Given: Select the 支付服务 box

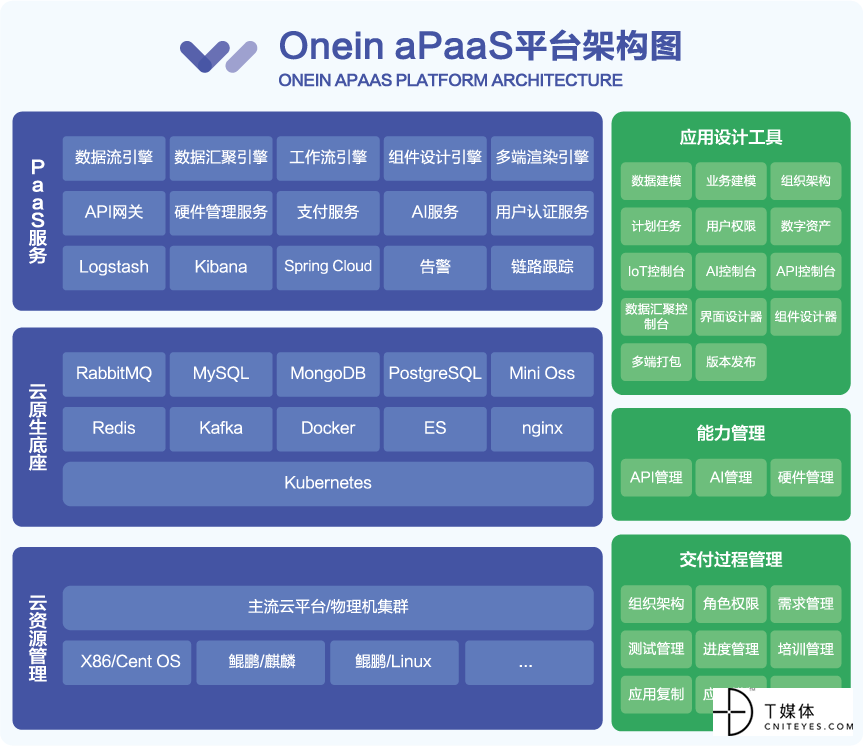Looking at the screenshot, I should pyautogui.click(x=328, y=213).
